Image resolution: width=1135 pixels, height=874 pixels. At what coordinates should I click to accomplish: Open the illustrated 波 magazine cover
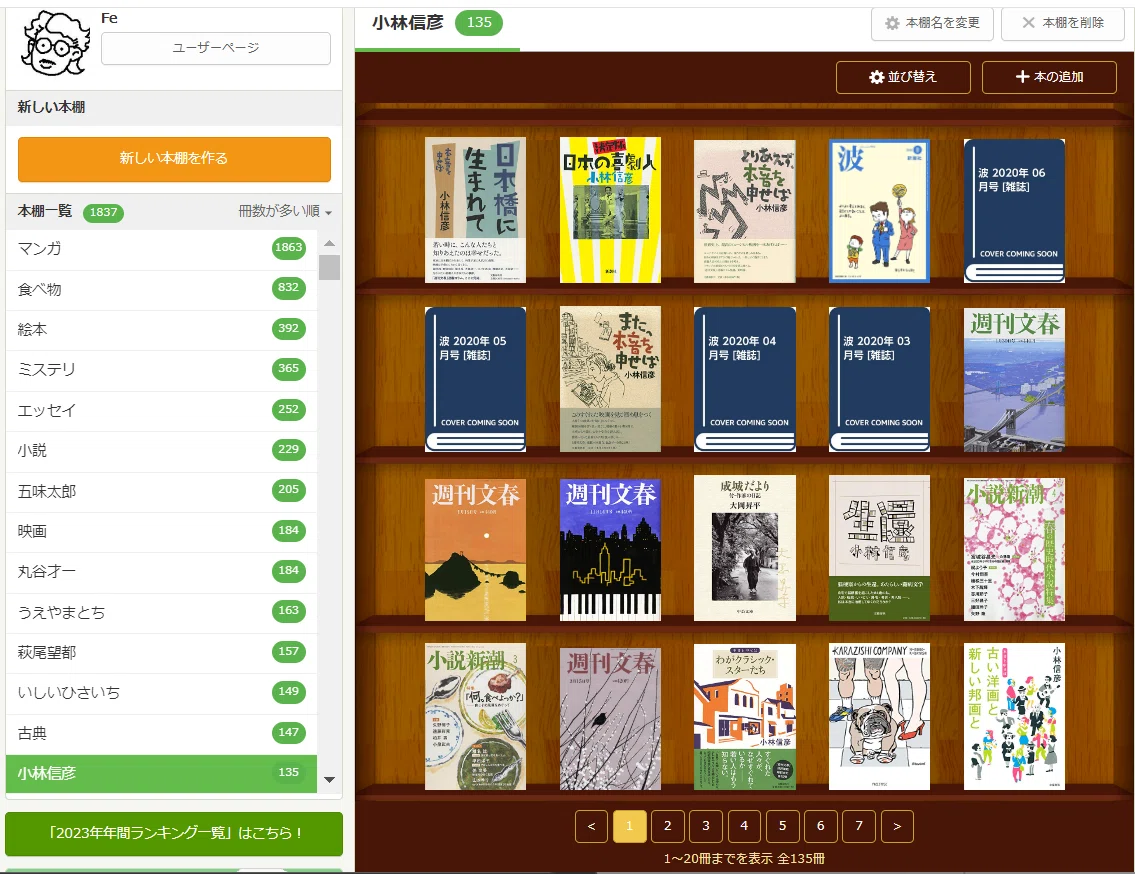point(879,211)
